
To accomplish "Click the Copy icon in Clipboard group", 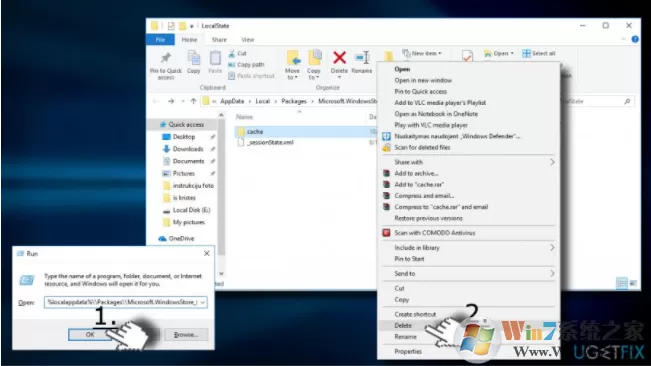I will (193, 58).
